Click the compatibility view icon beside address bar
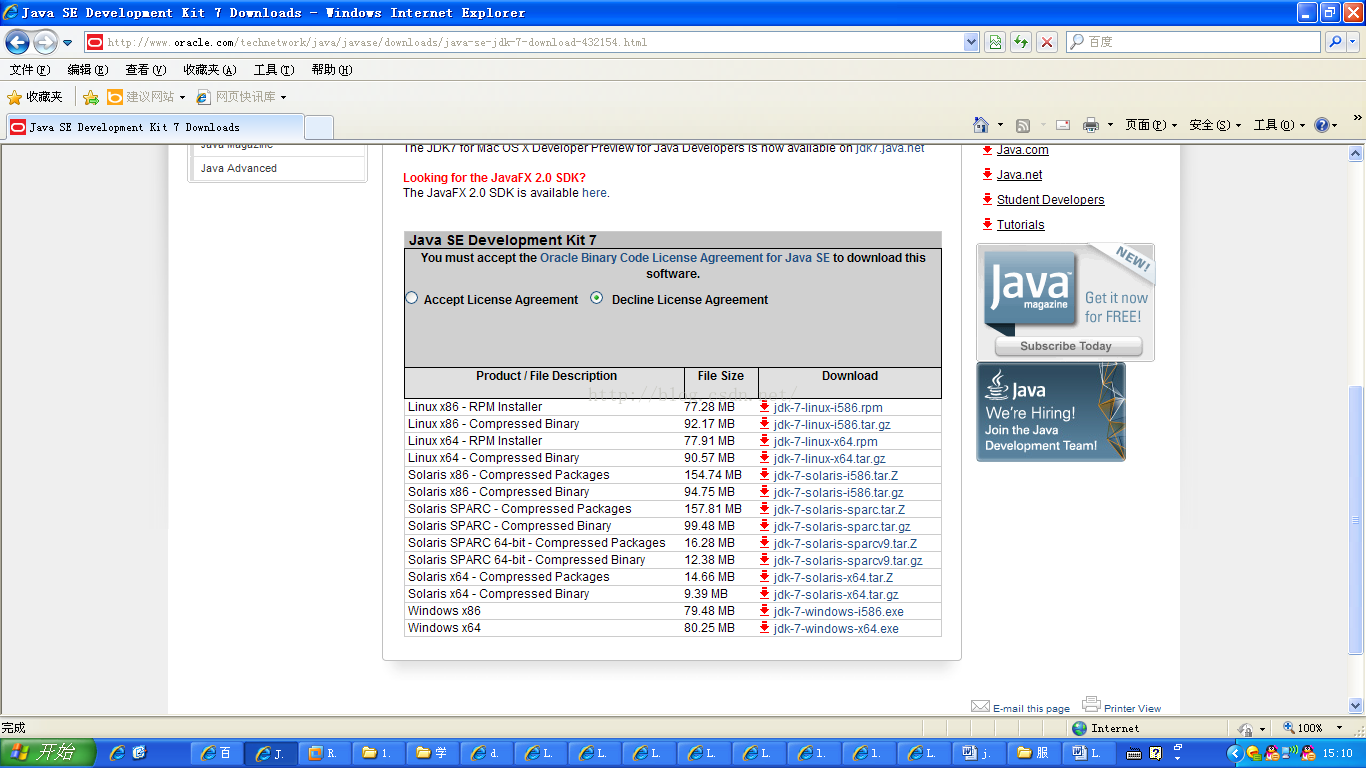The image size is (1366, 768). [995, 42]
